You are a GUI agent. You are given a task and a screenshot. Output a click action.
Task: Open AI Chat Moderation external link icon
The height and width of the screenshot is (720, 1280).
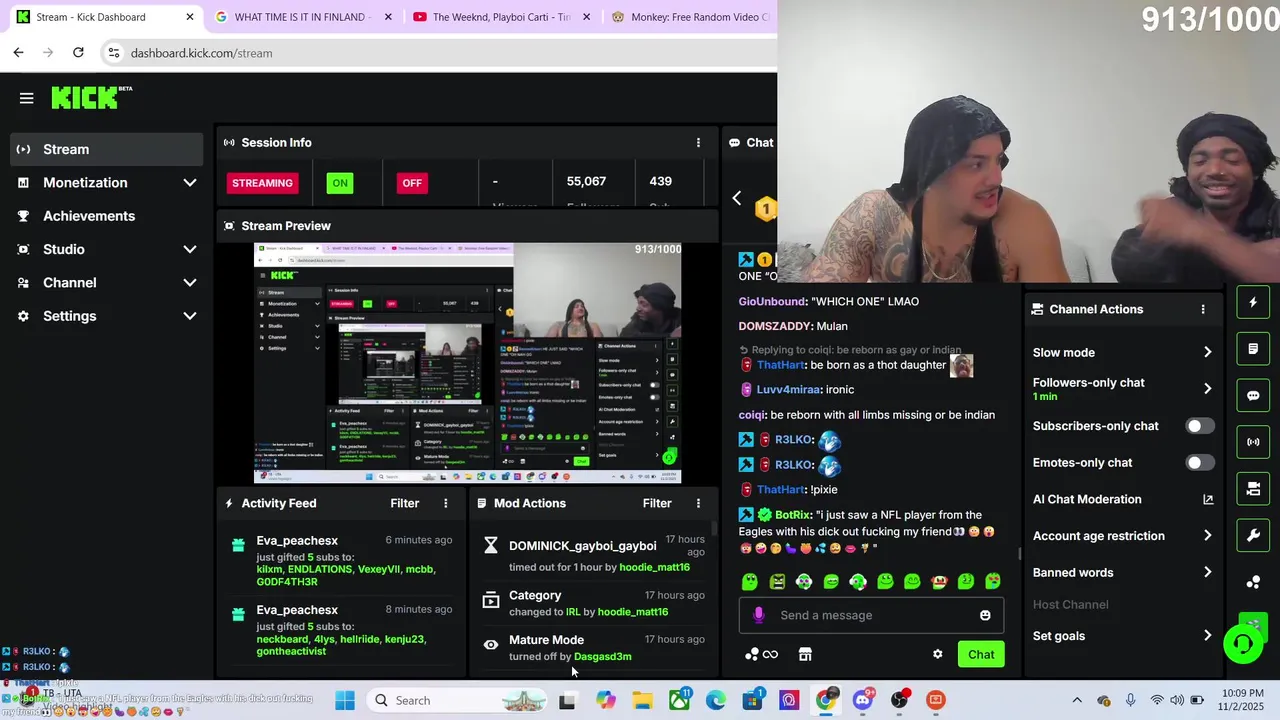pos(1208,499)
